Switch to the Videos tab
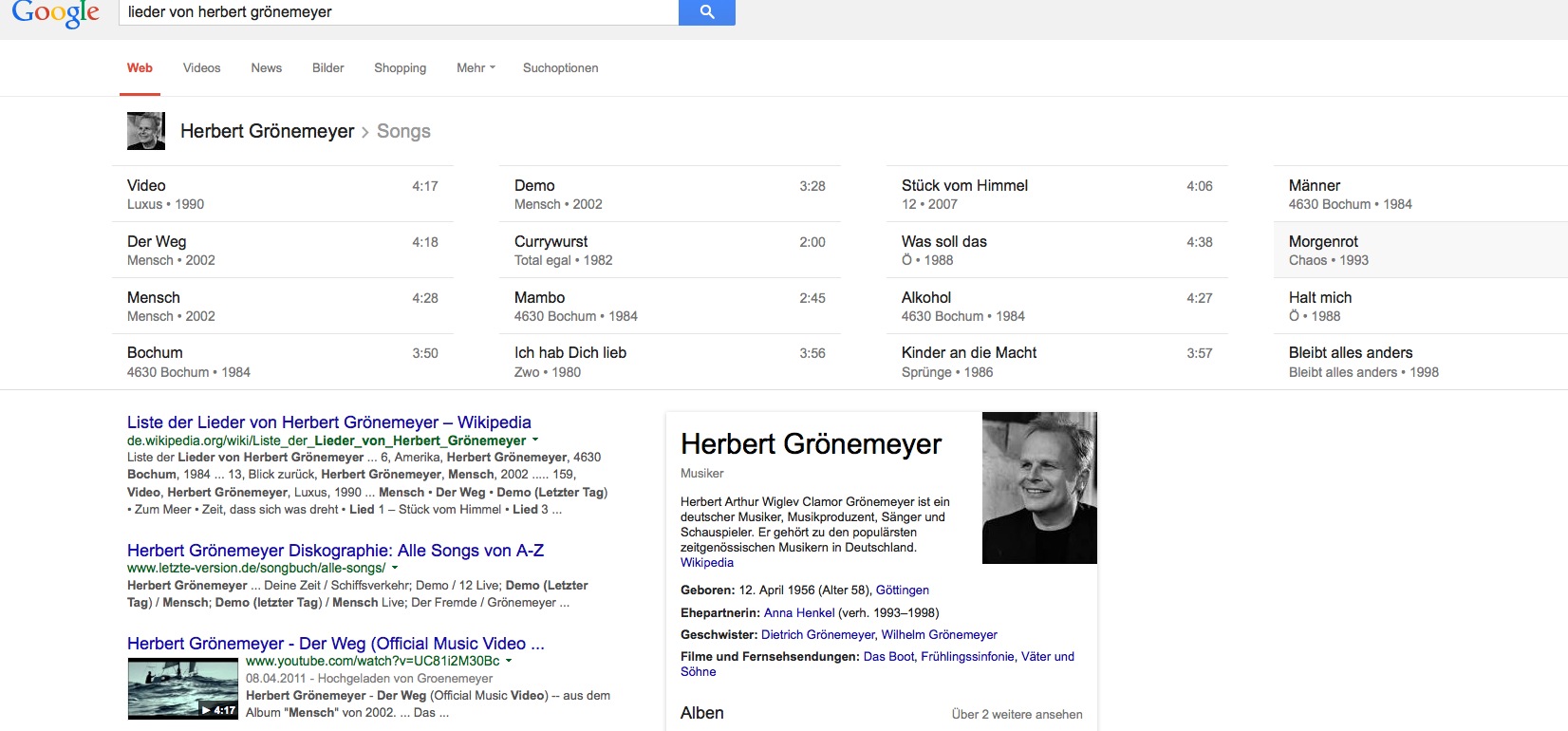The width and height of the screenshot is (1568, 731). pyautogui.click(x=201, y=68)
